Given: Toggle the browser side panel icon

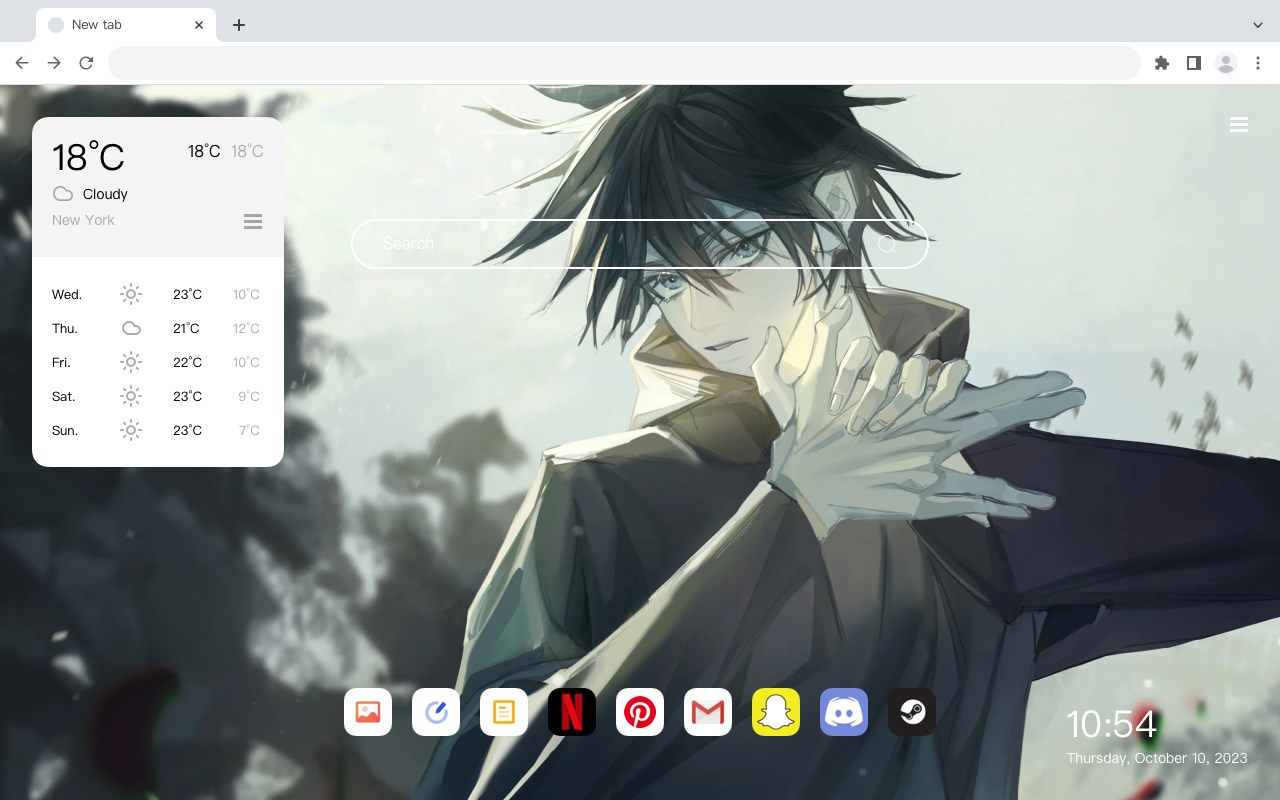Looking at the screenshot, I should 1193,63.
